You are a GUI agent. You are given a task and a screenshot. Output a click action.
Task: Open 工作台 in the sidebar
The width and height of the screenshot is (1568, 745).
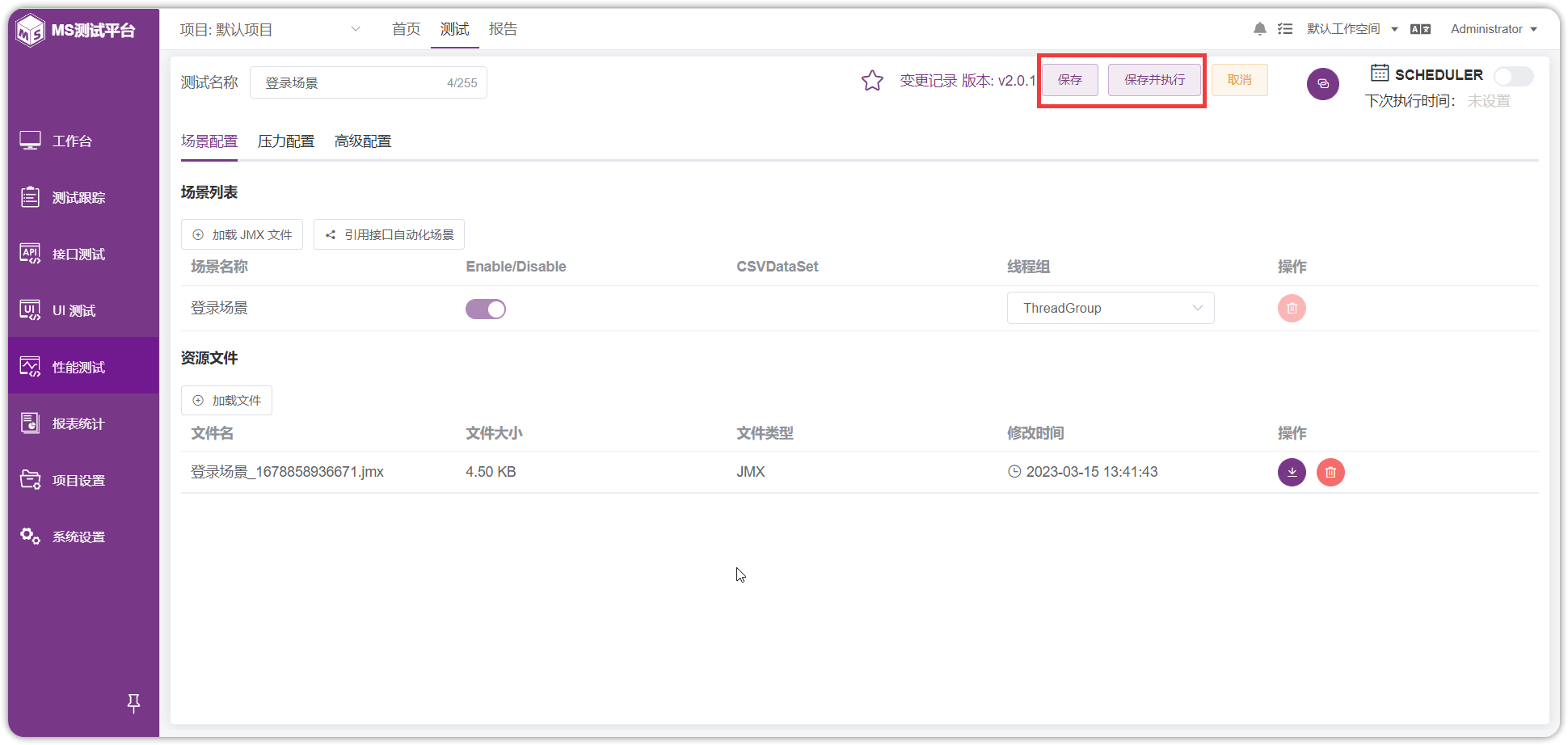[x=83, y=141]
